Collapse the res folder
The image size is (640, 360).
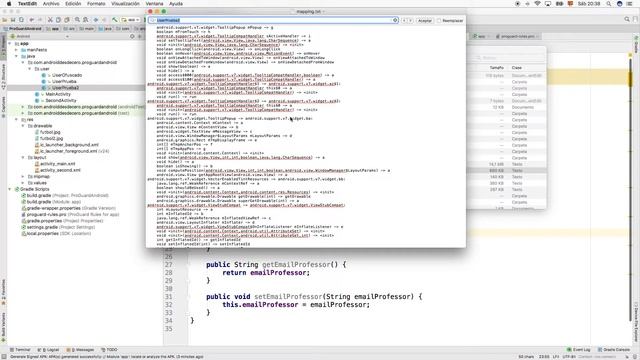tap(16, 120)
